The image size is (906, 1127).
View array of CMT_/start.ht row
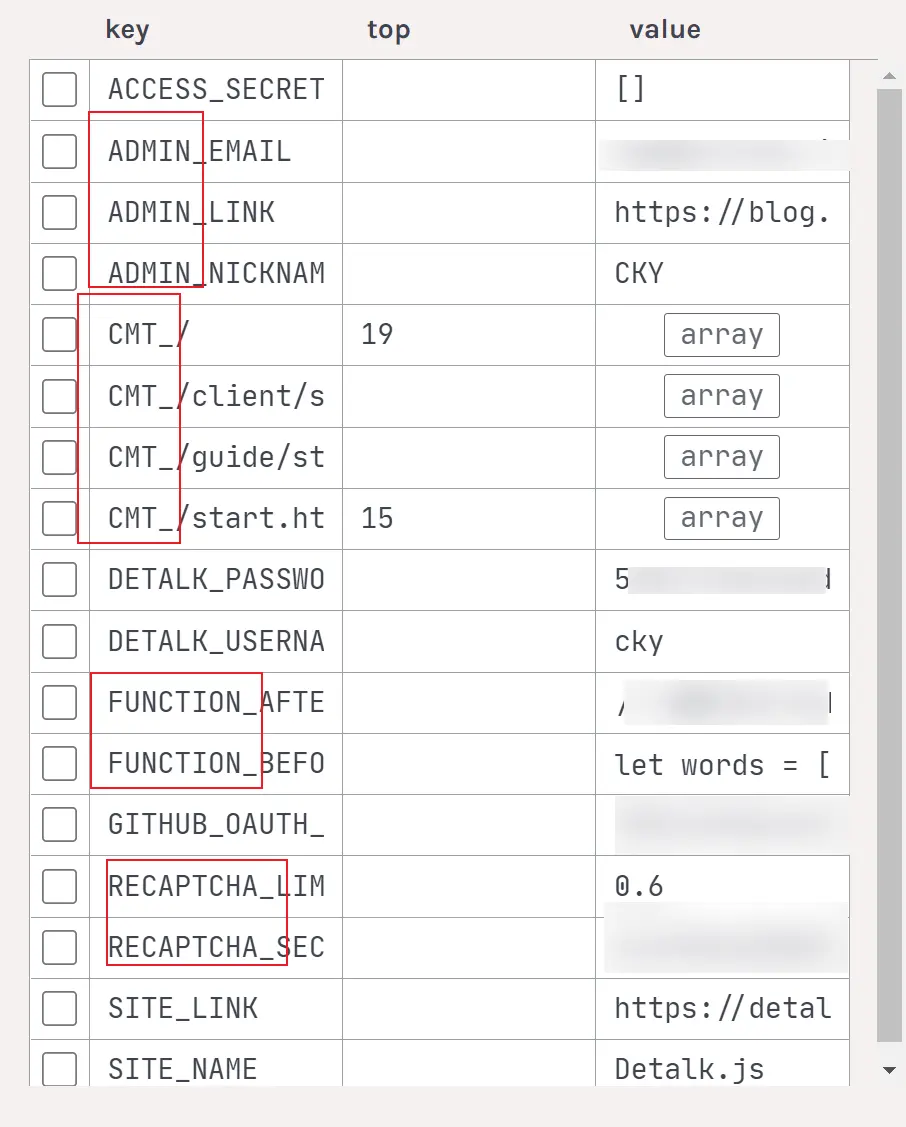[721, 519]
